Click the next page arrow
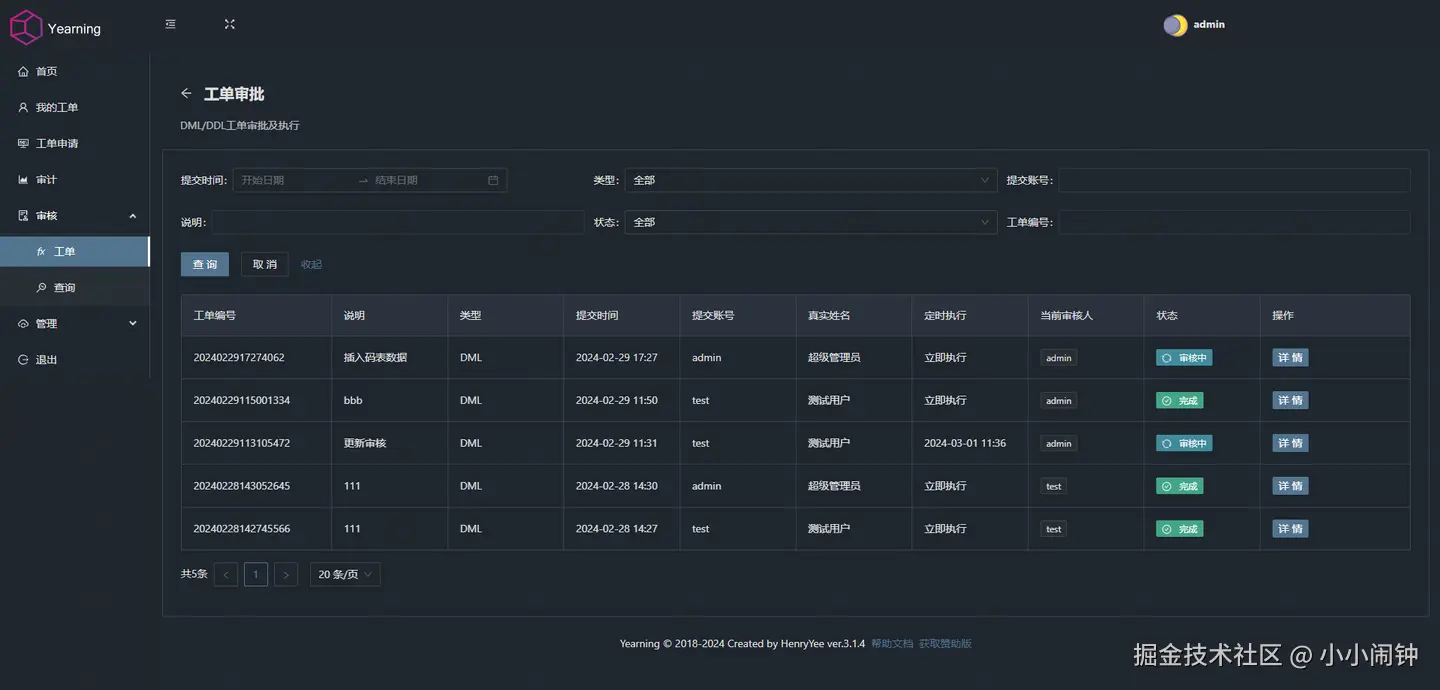 [x=286, y=574]
